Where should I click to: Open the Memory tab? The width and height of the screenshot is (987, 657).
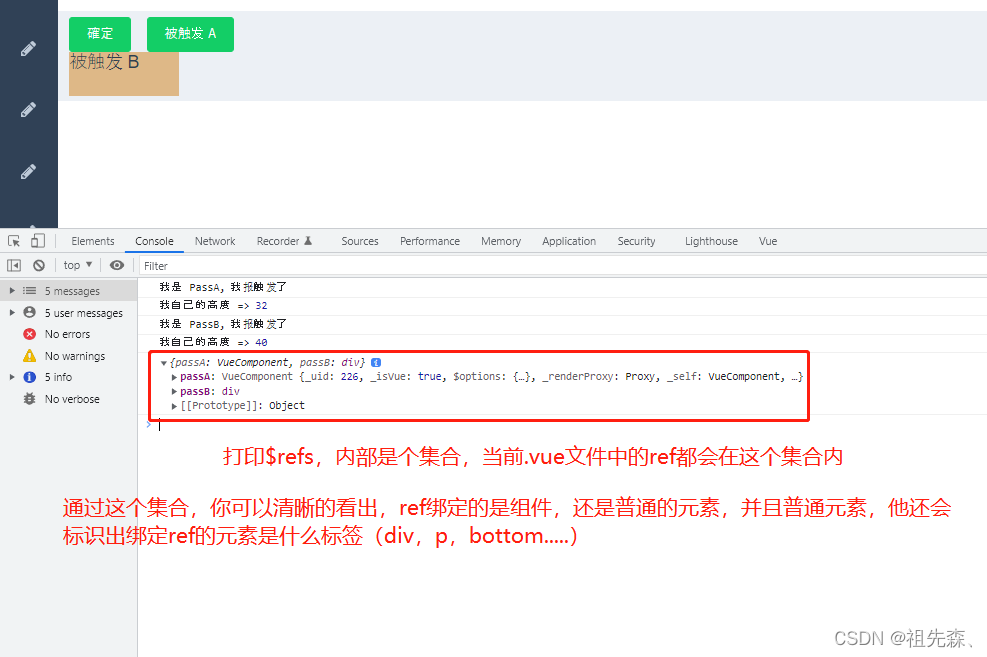pos(500,241)
